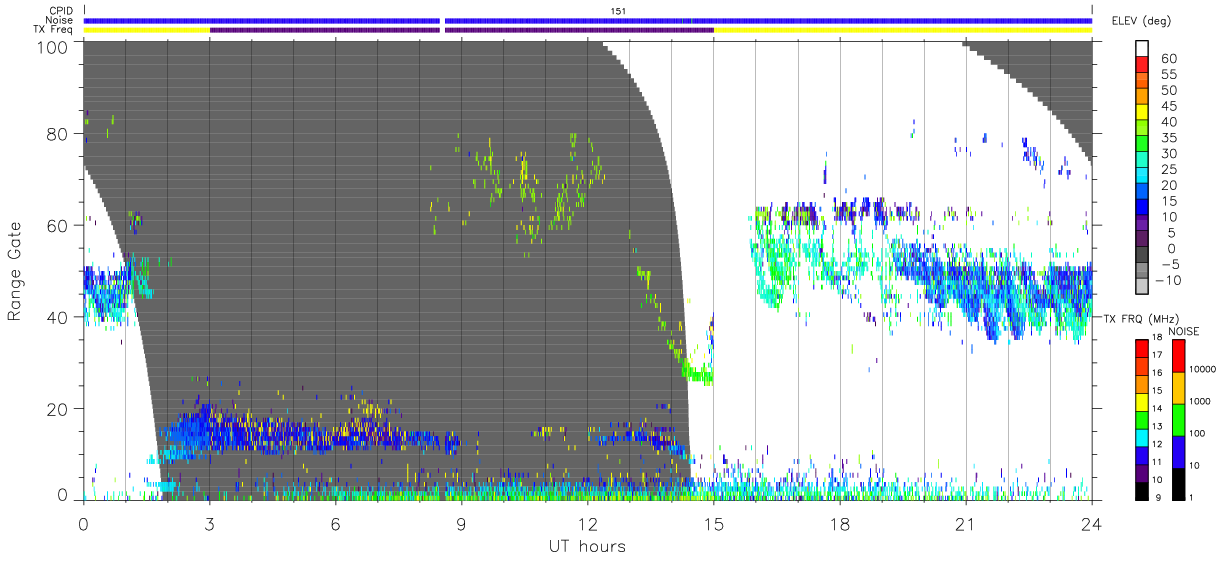
Task: Click the '24' tick on the UT hours axis
Action: [x=1091, y=524]
